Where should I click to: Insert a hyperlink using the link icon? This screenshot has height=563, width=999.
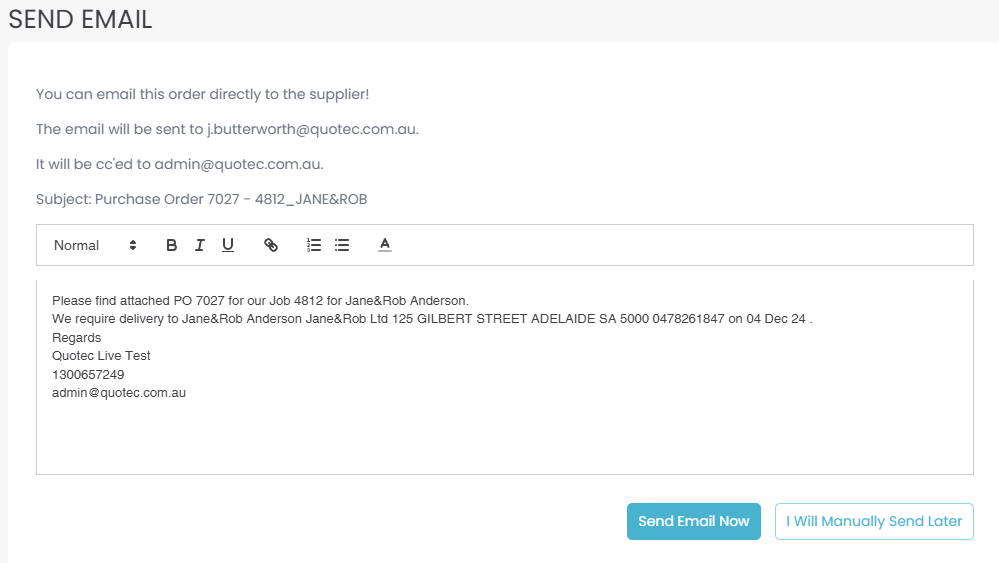271,245
